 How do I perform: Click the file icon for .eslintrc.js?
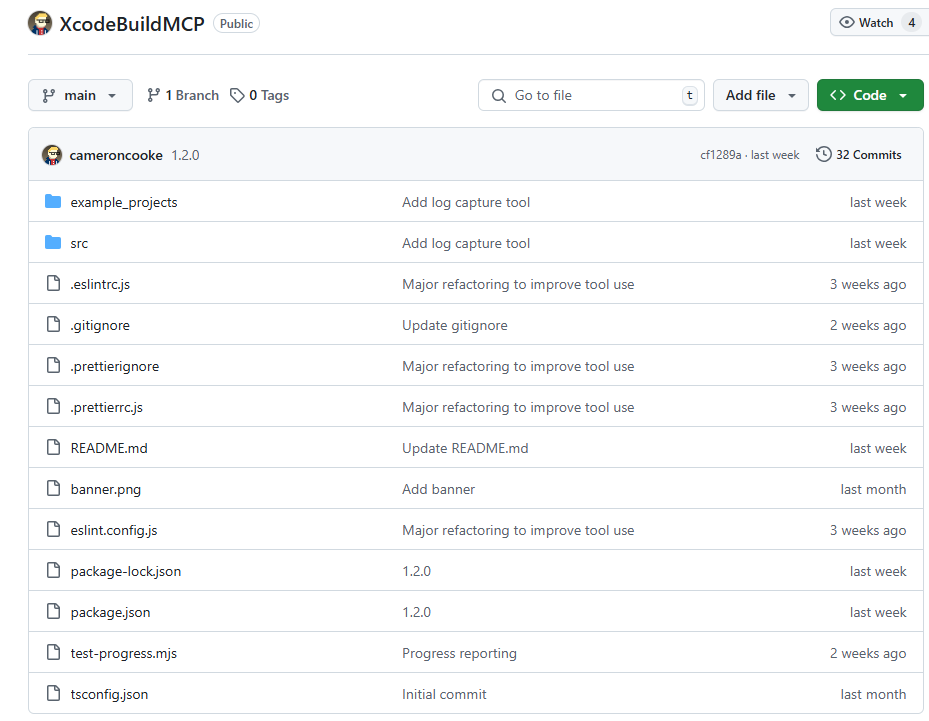53,284
